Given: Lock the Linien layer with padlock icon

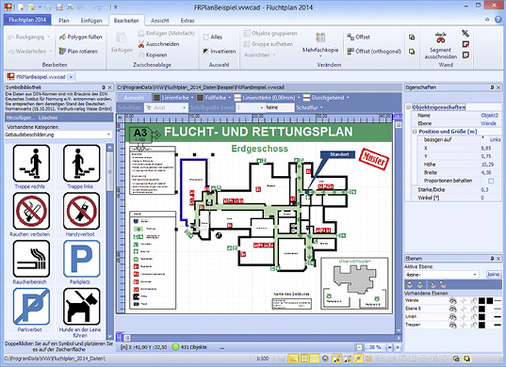Looking at the screenshot, I should coord(473,317).
